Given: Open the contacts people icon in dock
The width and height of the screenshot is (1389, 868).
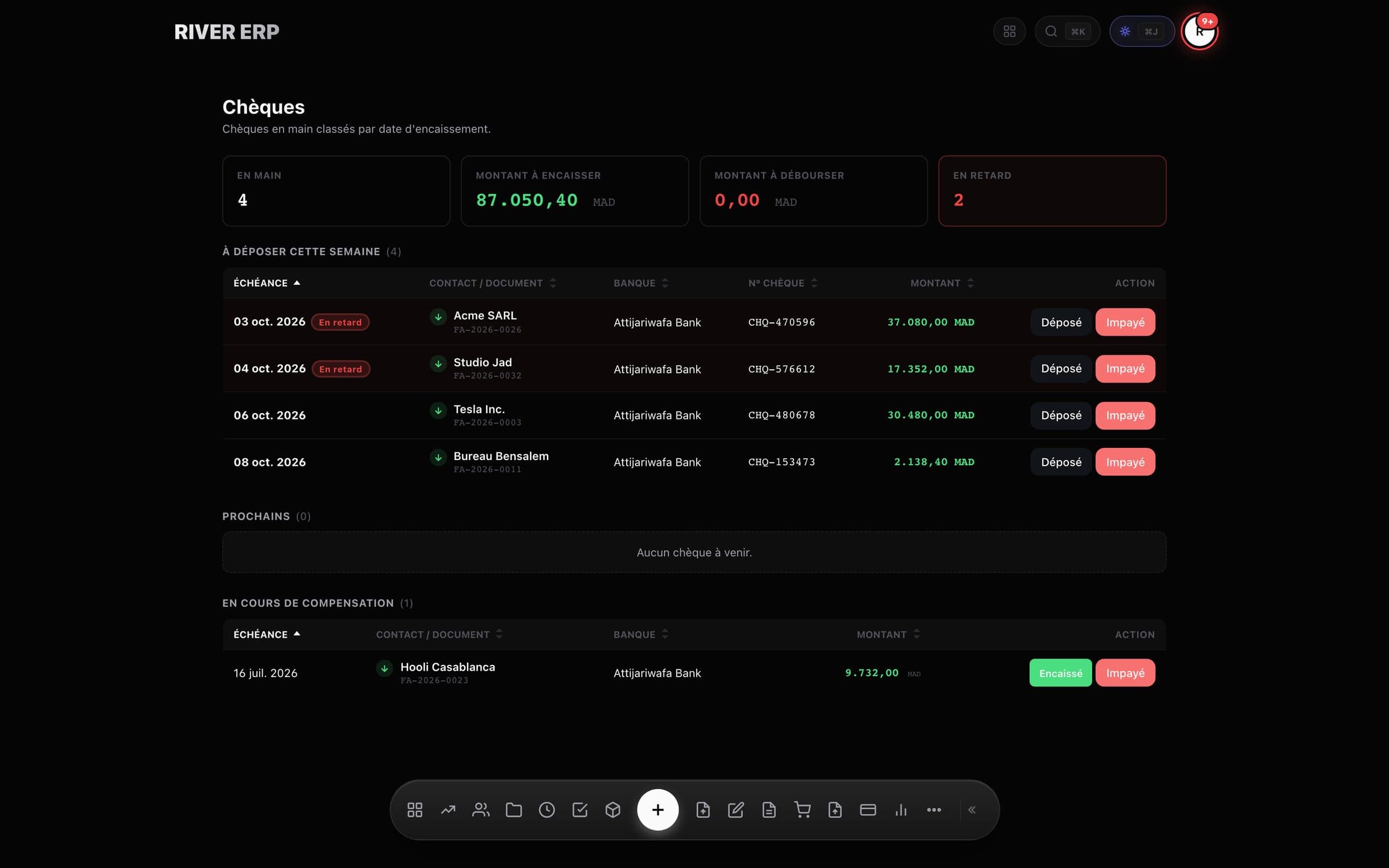Looking at the screenshot, I should pyautogui.click(x=481, y=810).
